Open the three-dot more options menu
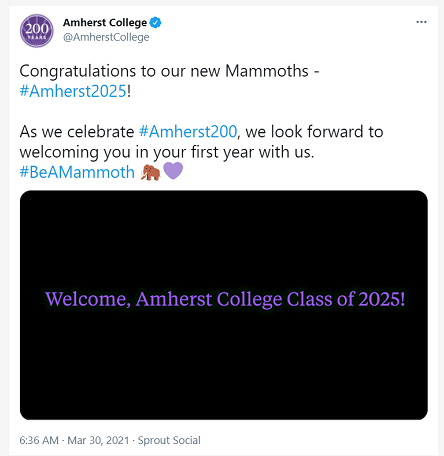Screen dimensions: 444x456 421,22
